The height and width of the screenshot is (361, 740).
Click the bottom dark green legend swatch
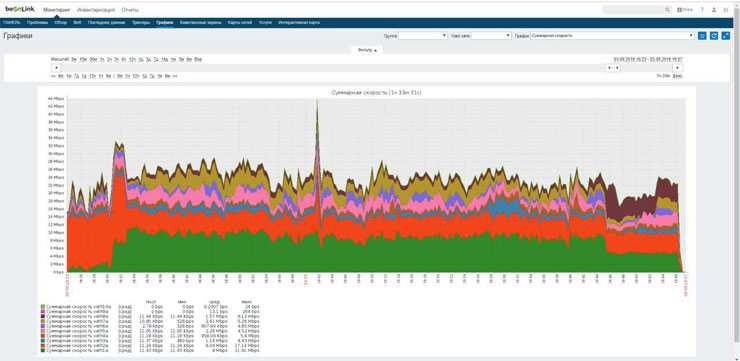tap(43, 351)
